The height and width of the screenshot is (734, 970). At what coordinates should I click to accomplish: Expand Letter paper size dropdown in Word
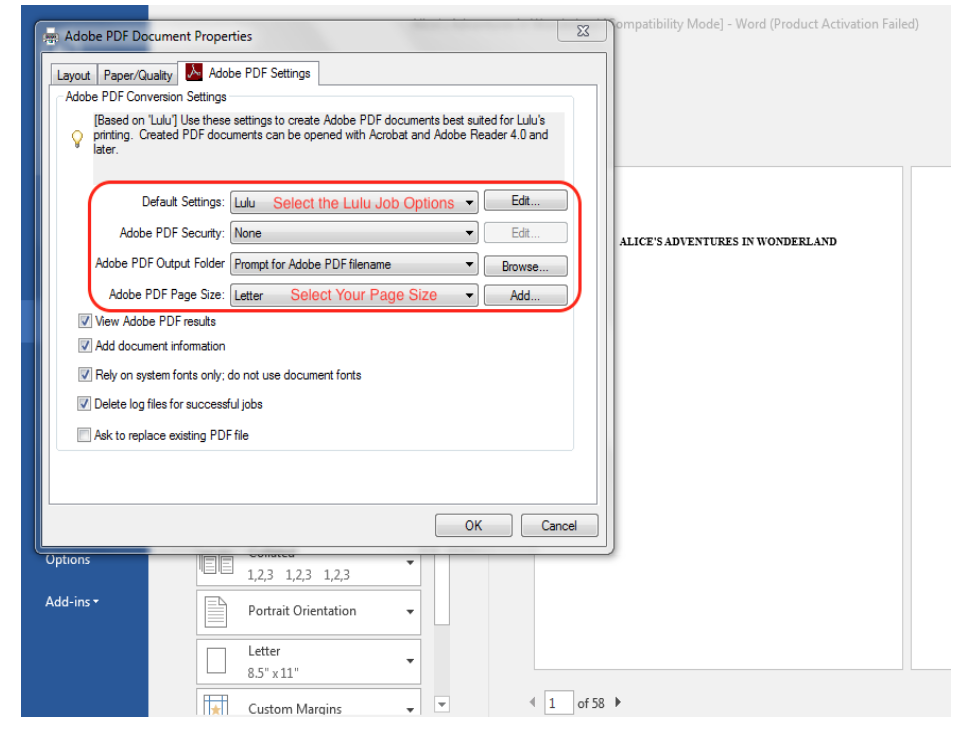(410, 661)
